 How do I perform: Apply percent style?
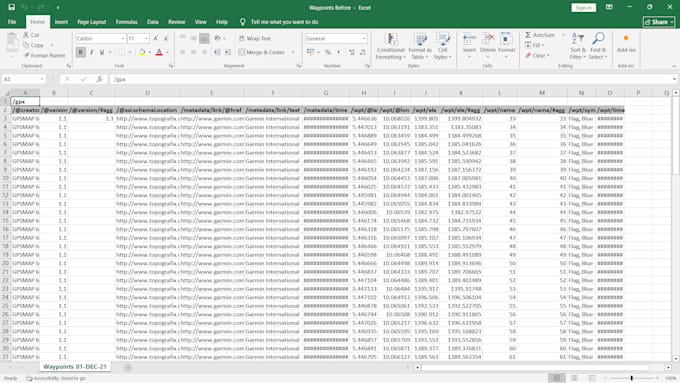click(328, 52)
